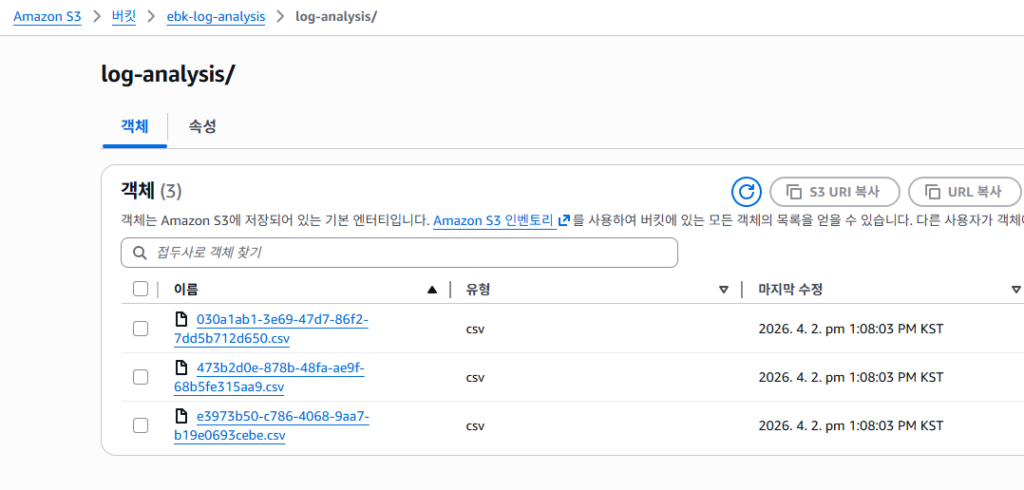Screen dimensions: 1024x490
Task: Click the magnifier icon in search box
Action: [x=138, y=254]
